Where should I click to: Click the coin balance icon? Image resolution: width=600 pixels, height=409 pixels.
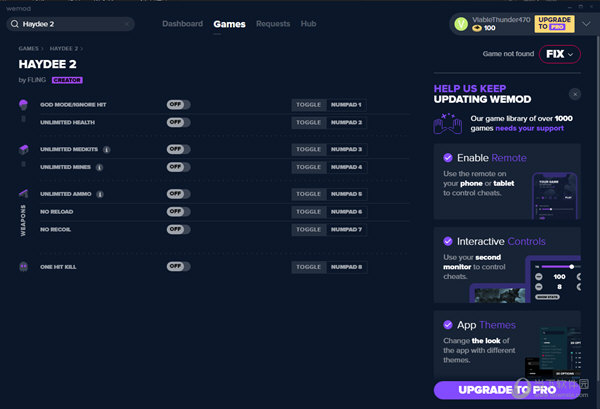coord(477,28)
